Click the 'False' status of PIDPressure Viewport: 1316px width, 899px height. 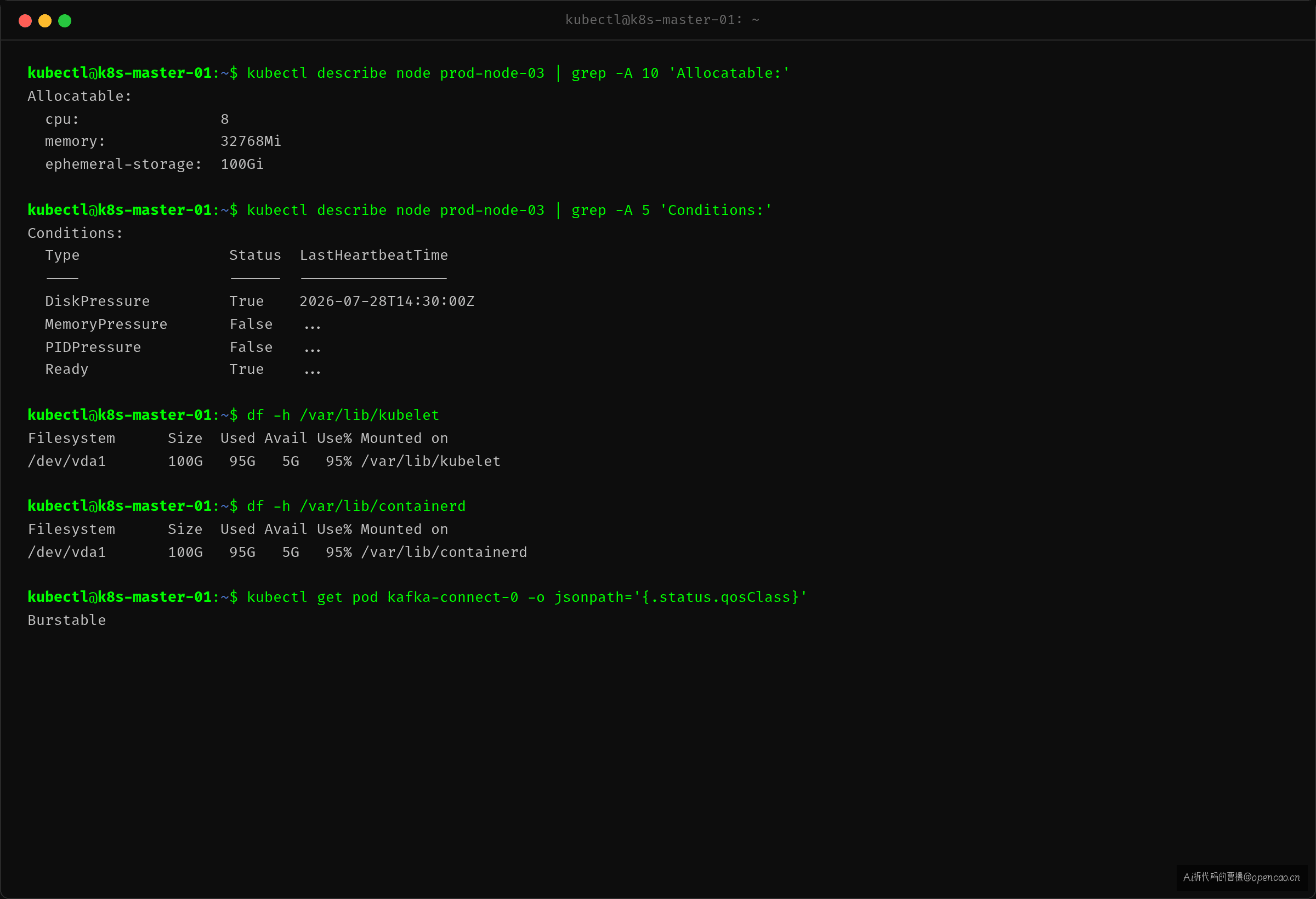251,347
